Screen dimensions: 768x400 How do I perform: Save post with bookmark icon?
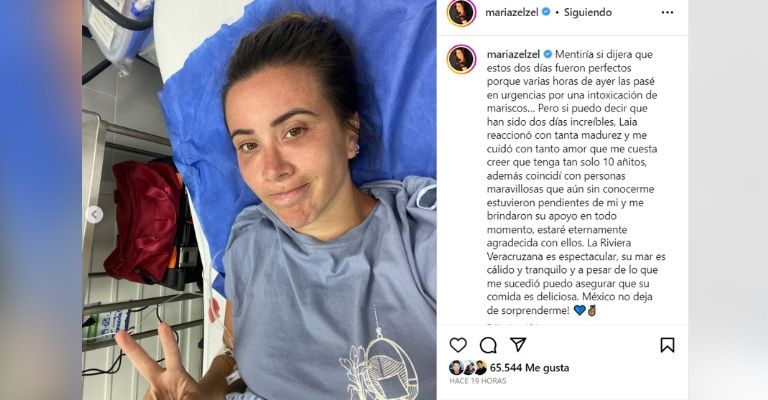coord(667,345)
